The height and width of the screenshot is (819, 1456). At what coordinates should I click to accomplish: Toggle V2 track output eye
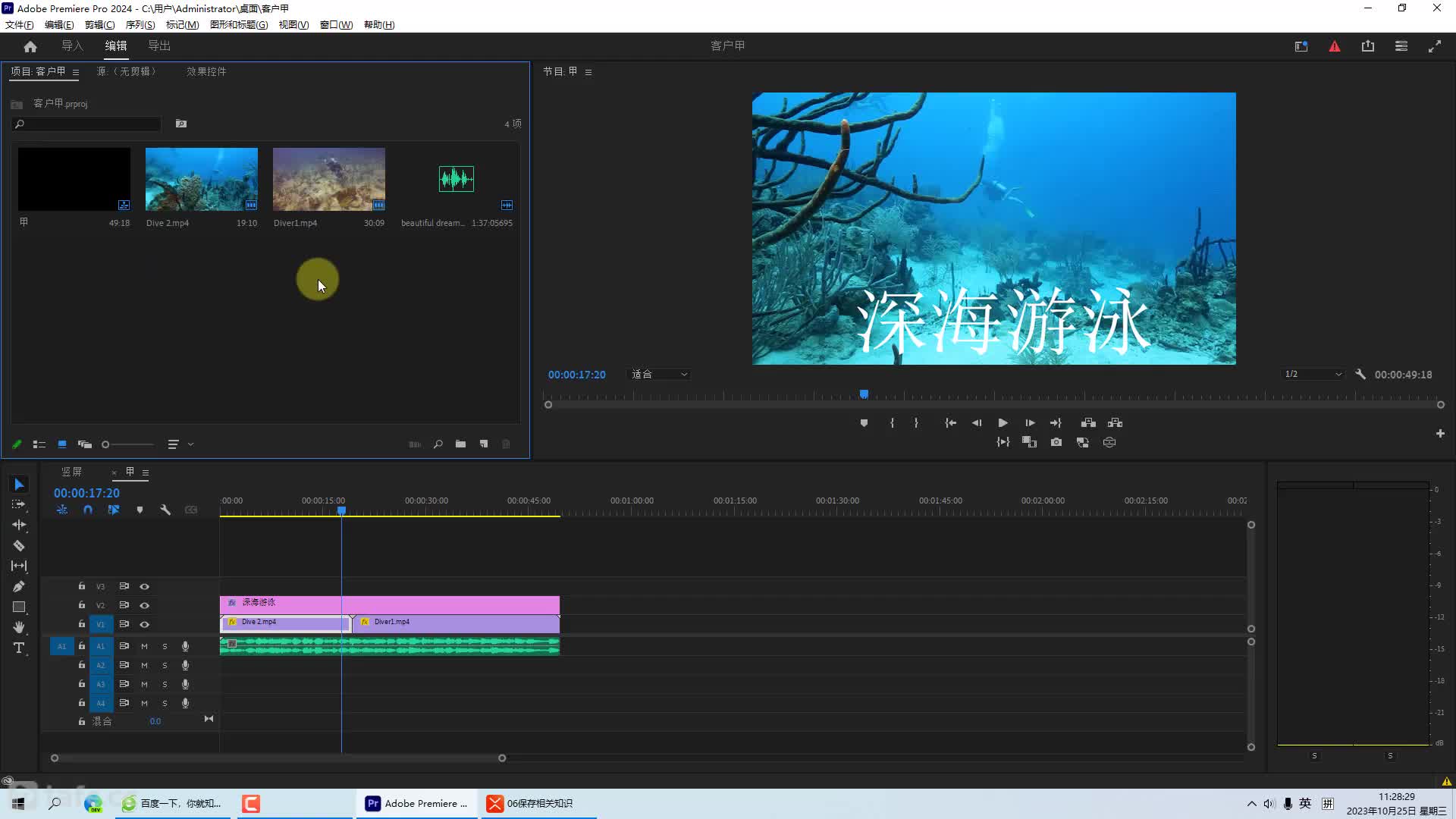point(144,605)
